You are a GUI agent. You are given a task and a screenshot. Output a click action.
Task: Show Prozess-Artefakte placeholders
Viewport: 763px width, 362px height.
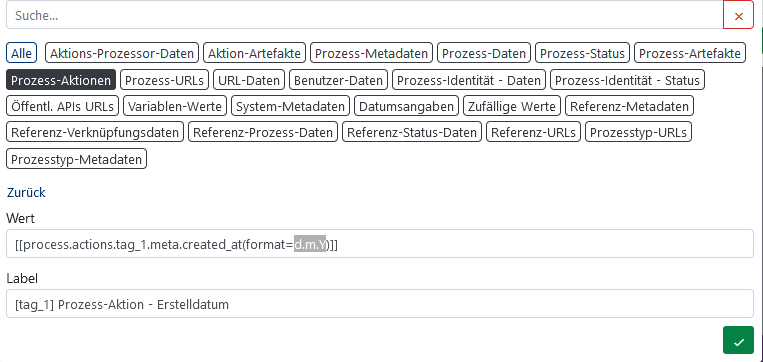(x=690, y=53)
